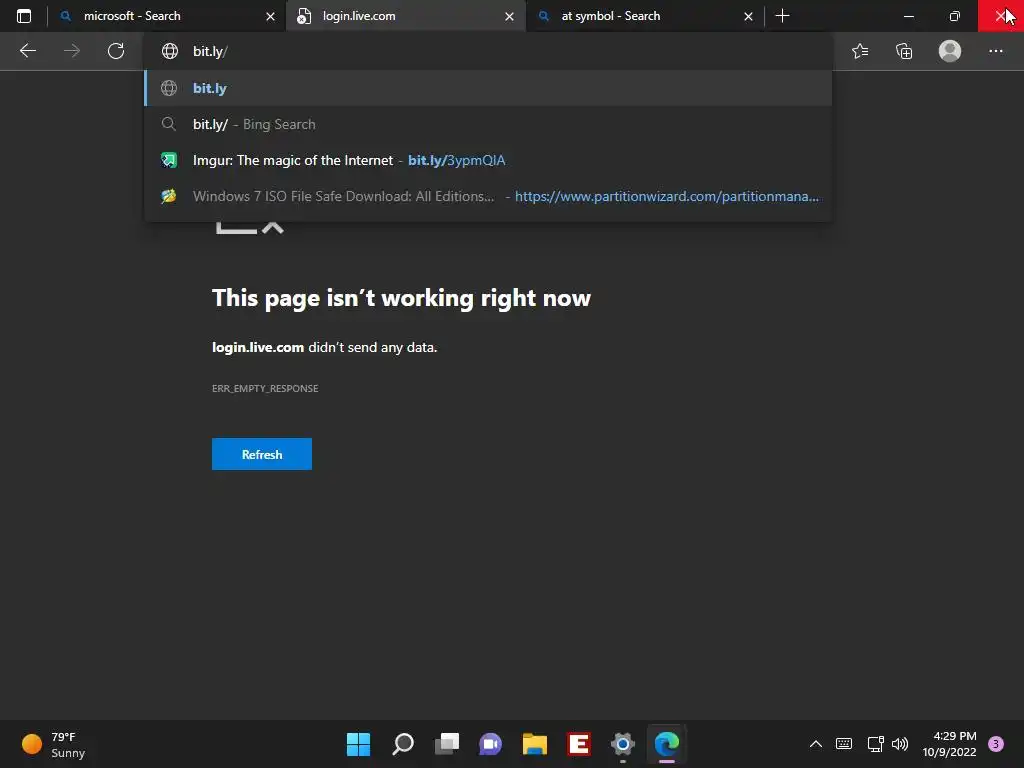1024x768 pixels.
Task: Go back to the previous page
Action: tap(27, 51)
